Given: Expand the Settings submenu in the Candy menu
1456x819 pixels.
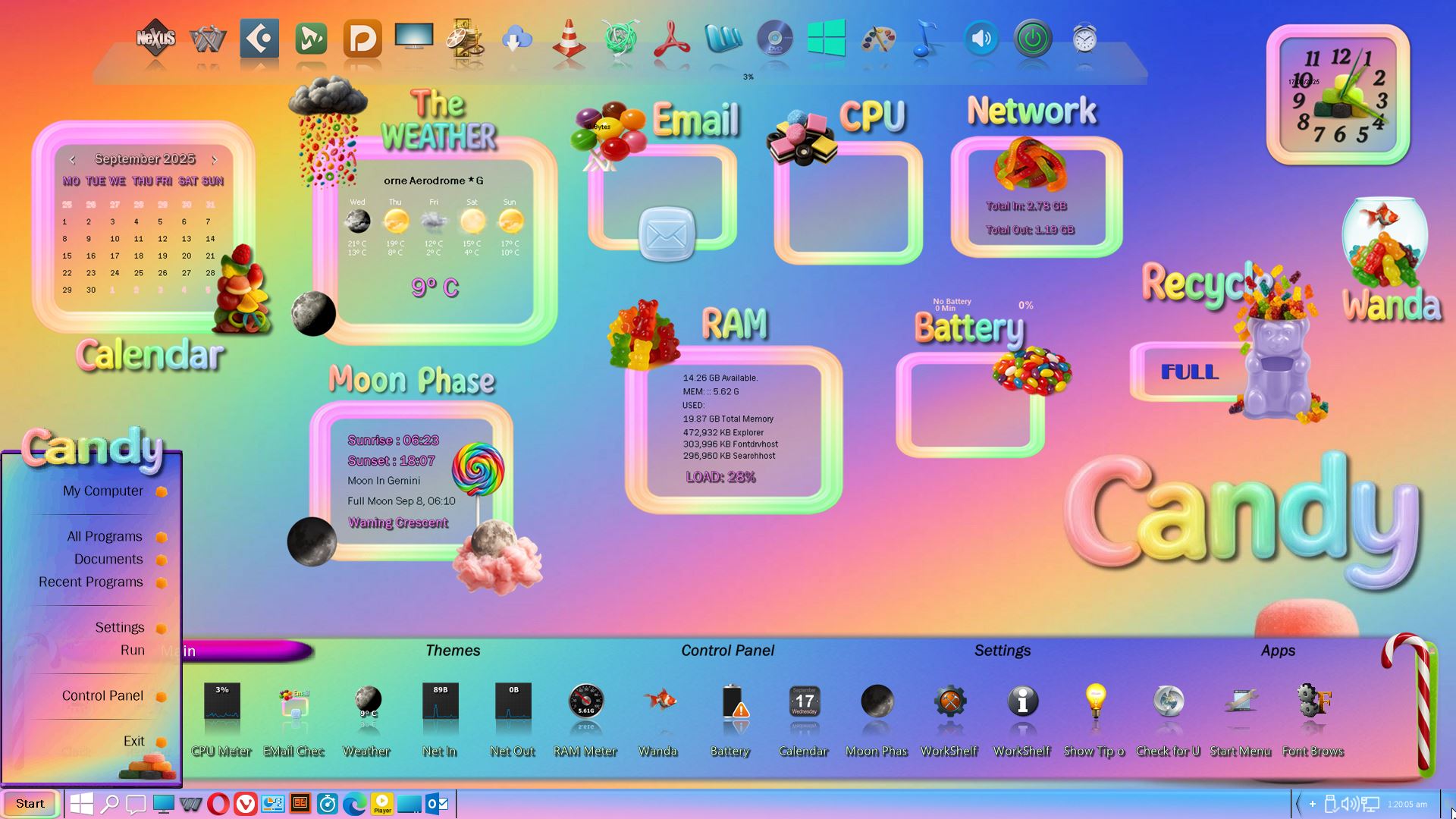Looking at the screenshot, I should click(120, 628).
